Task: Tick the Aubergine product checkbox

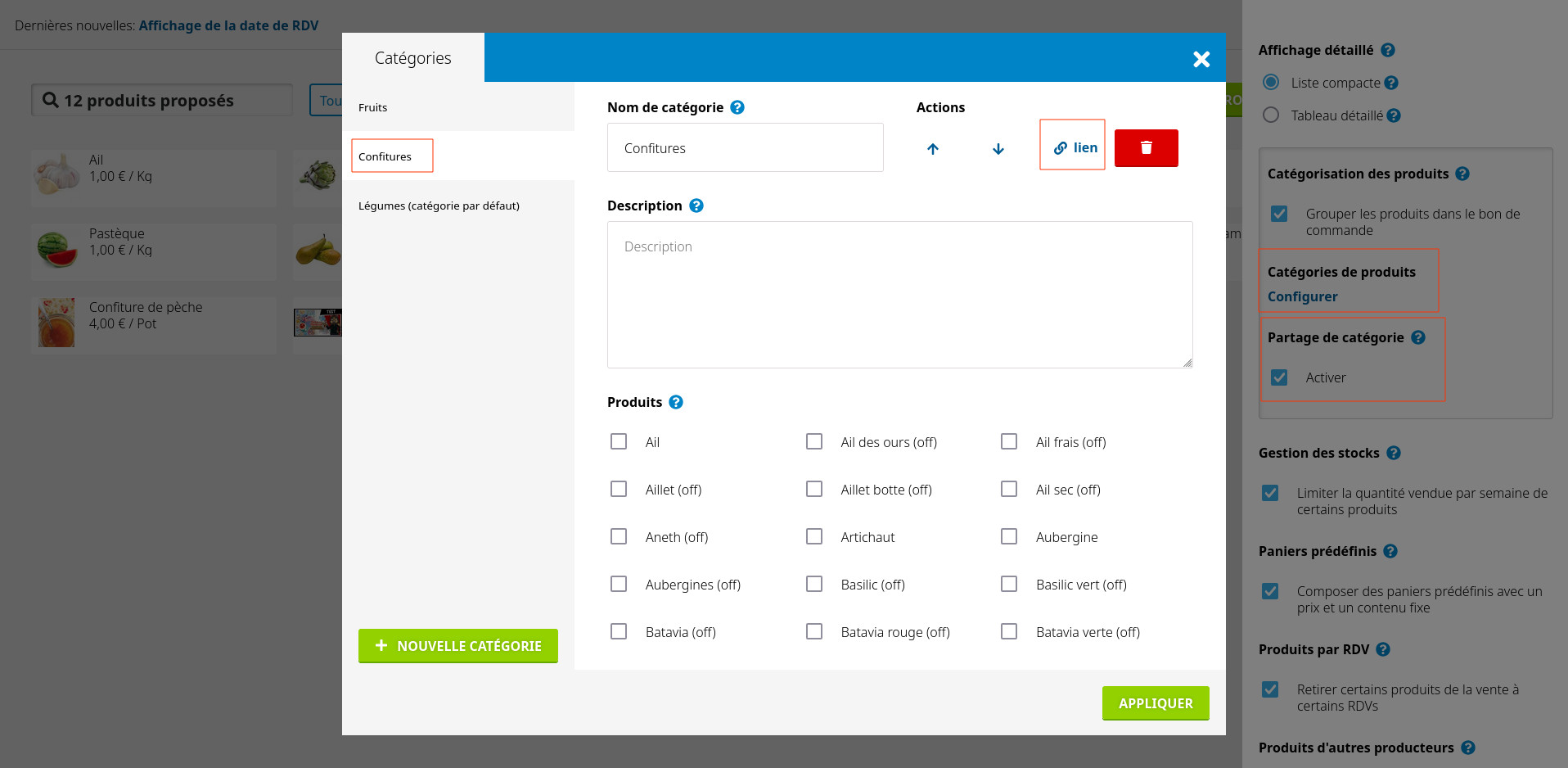Action: coord(1009,536)
